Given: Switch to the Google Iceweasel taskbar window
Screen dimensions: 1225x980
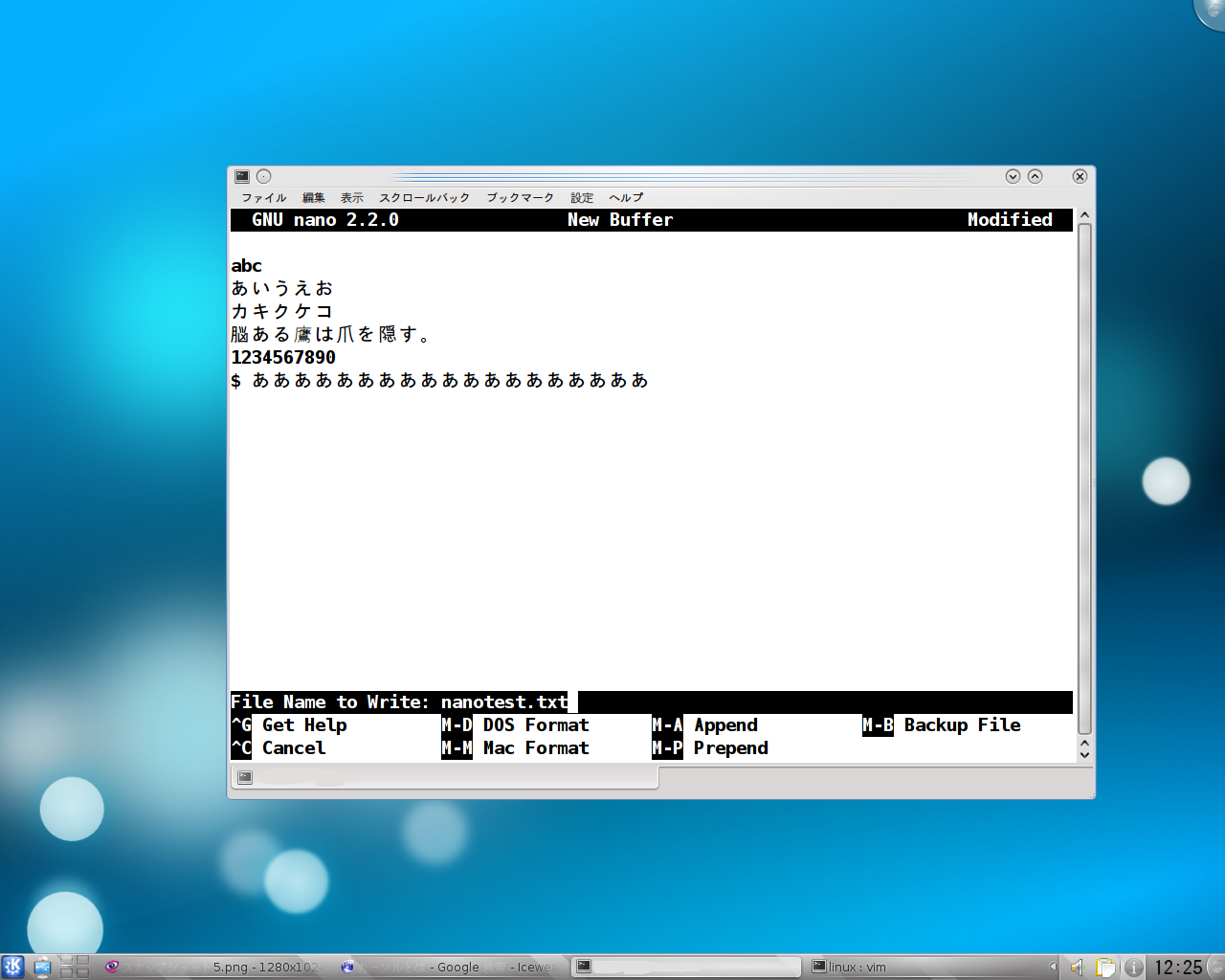Looking at the screenshot, I should [x=450, y=967].
